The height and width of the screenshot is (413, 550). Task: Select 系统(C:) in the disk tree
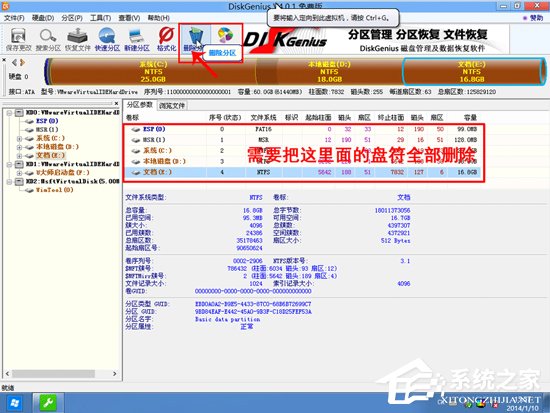51,138
